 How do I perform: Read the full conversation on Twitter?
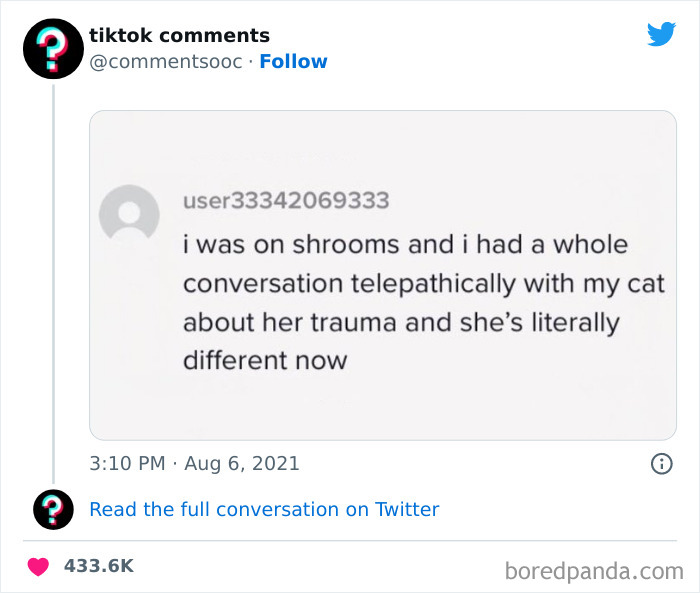264,509
